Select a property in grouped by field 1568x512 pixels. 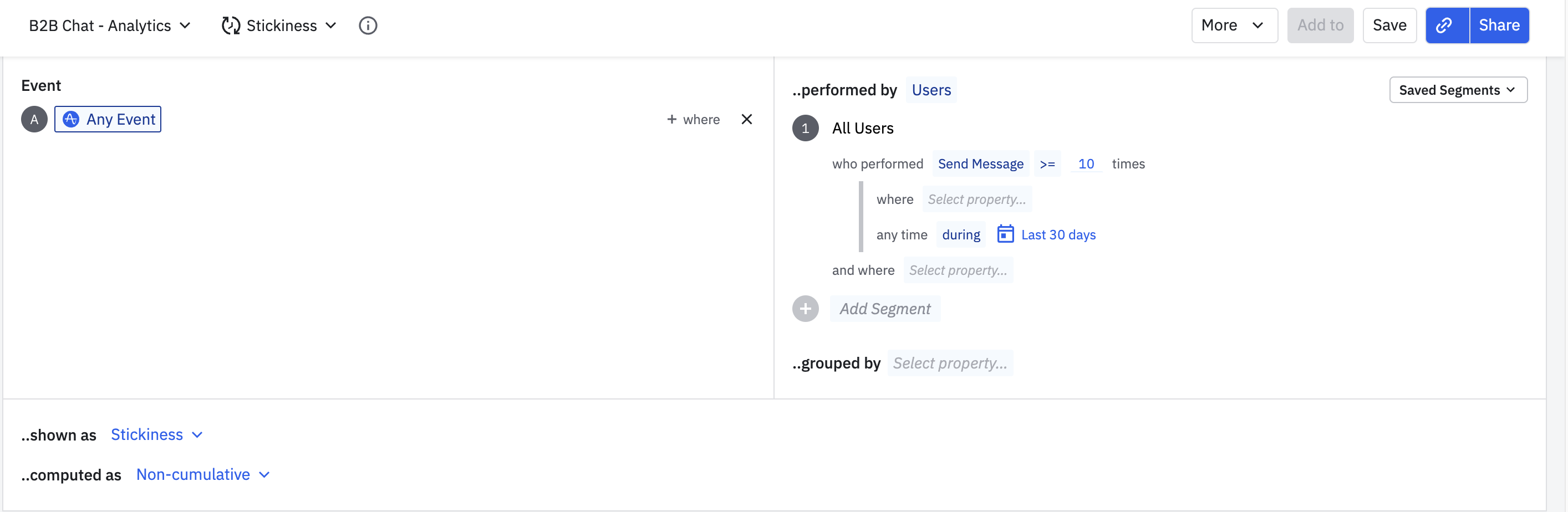coord(950,363)
